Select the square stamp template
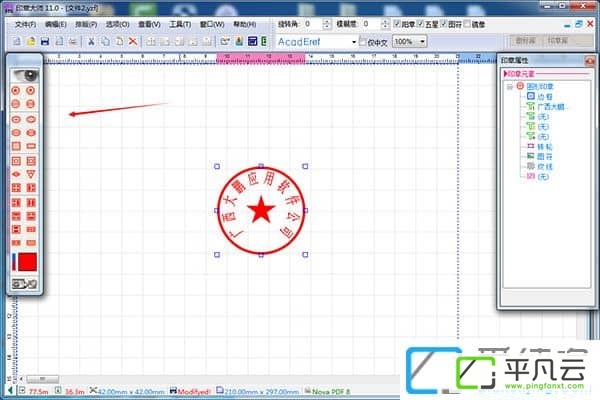The width and height of the screenshot is (600, 400). 16,146
